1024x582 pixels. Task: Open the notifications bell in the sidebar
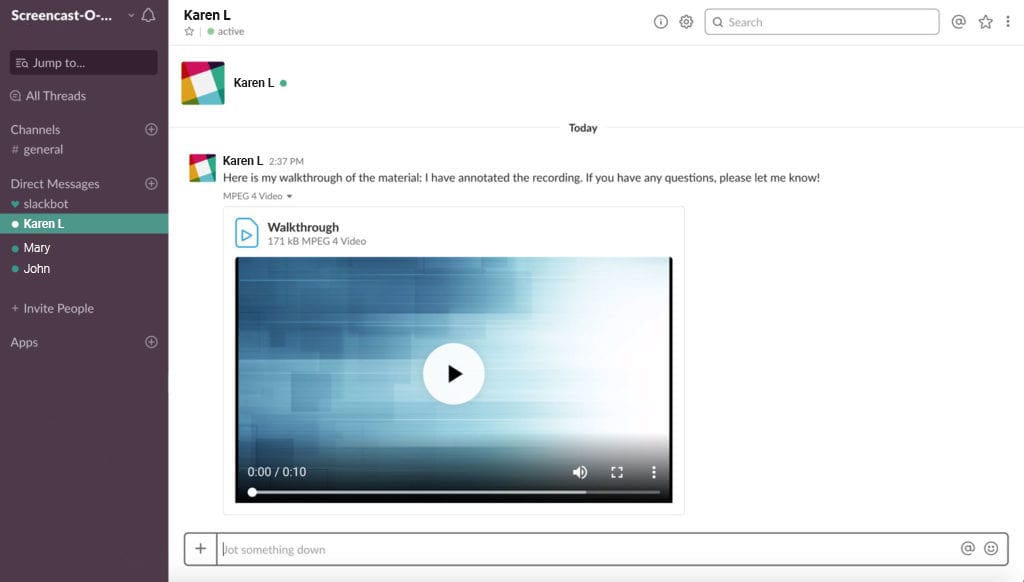[x=148, y=15]
